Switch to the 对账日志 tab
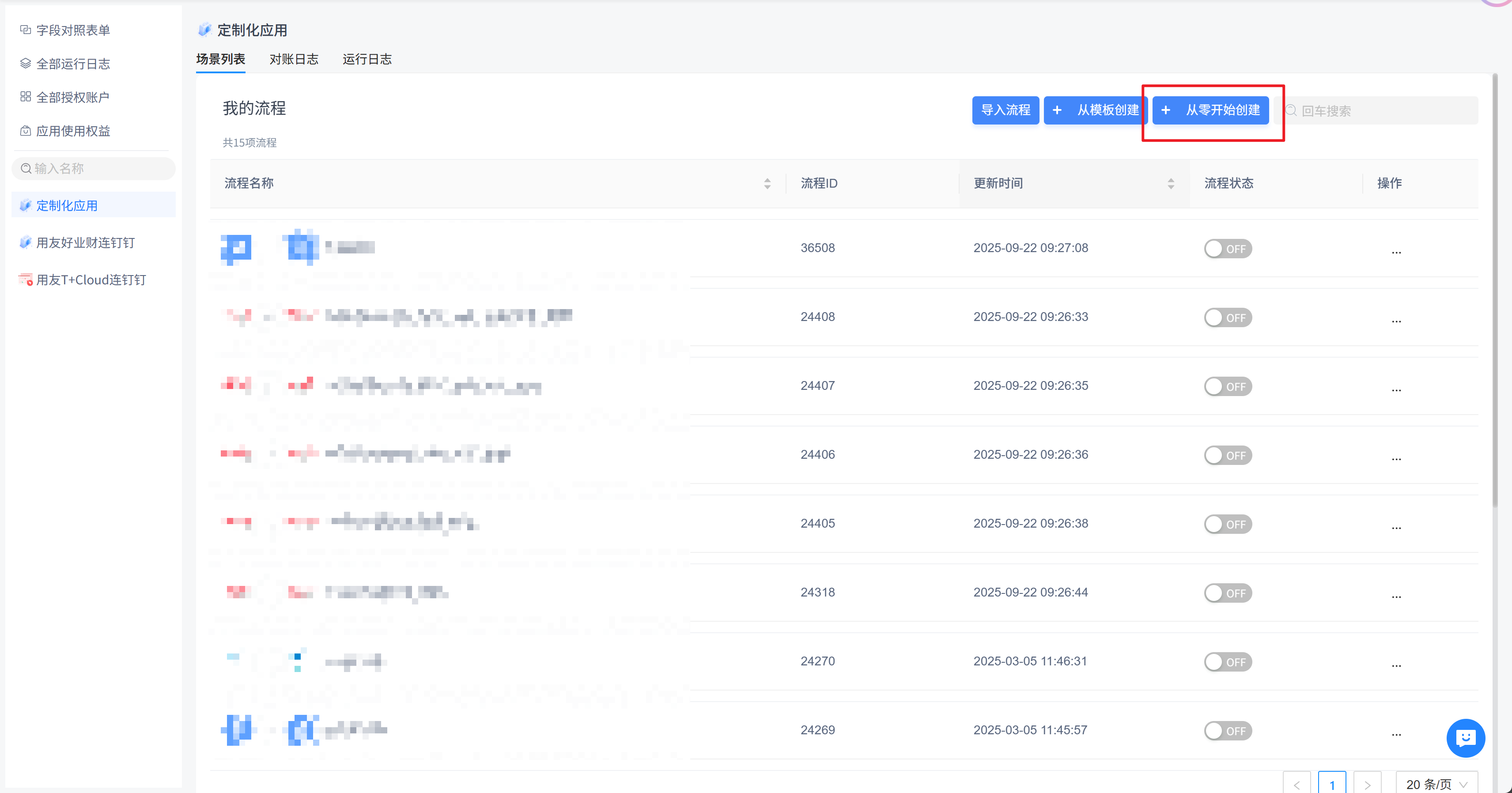 294,59
